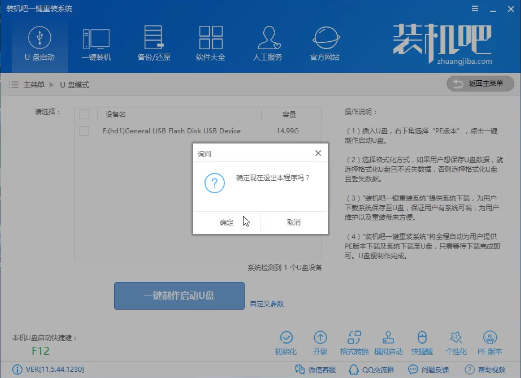
Task: Open the hamburger menu in the title bar
Action: click(475, 9)
